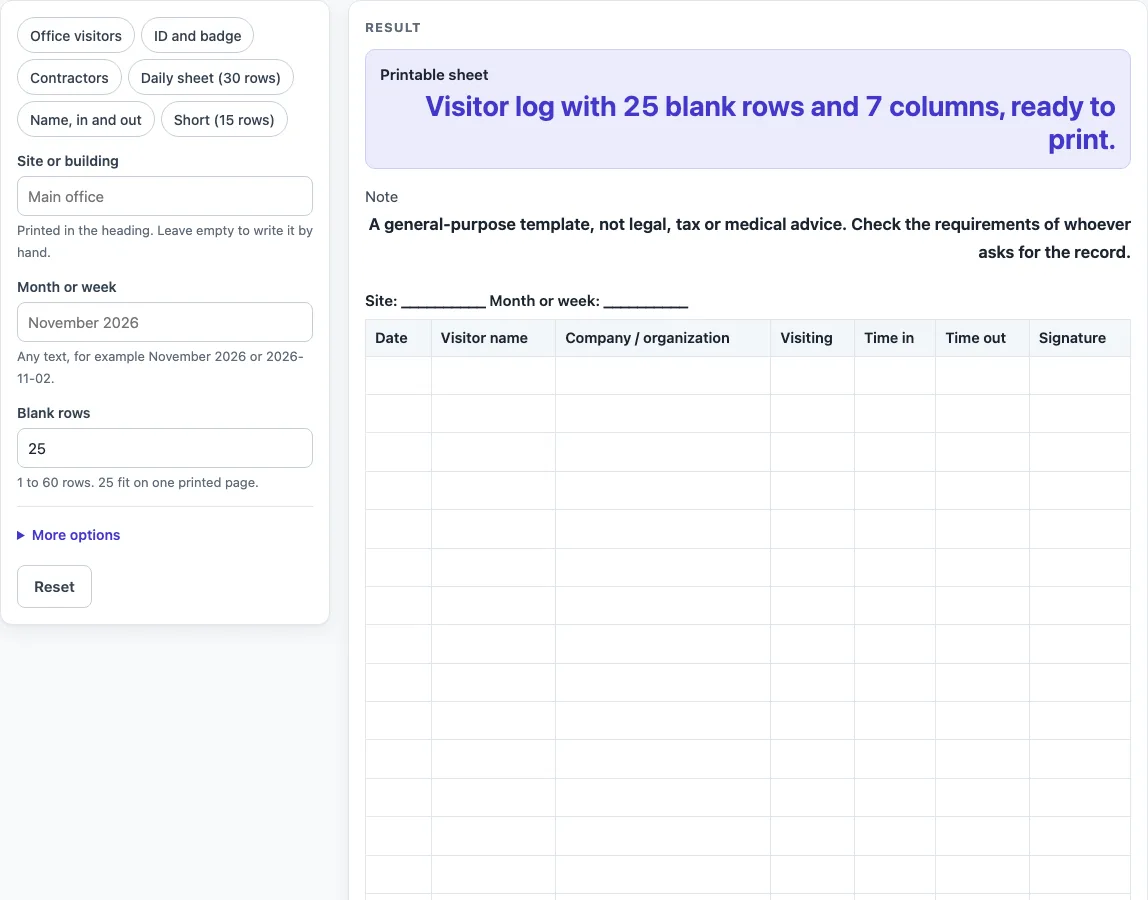Select the Name, in and out preset
The image size is (1148, 900).
pos(86,119)
